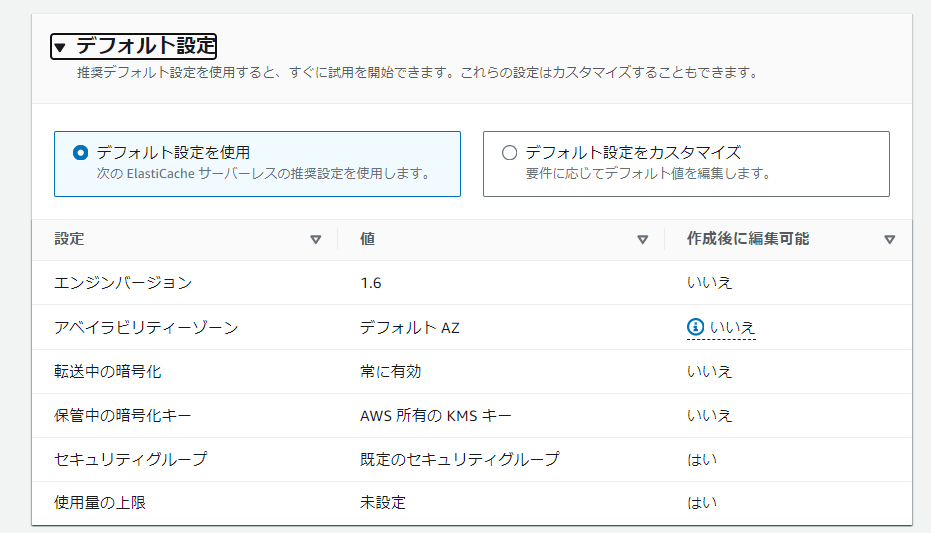Screen dimensions: 931x533
Task: Click the 値 column header
Action: coord(368,239)
